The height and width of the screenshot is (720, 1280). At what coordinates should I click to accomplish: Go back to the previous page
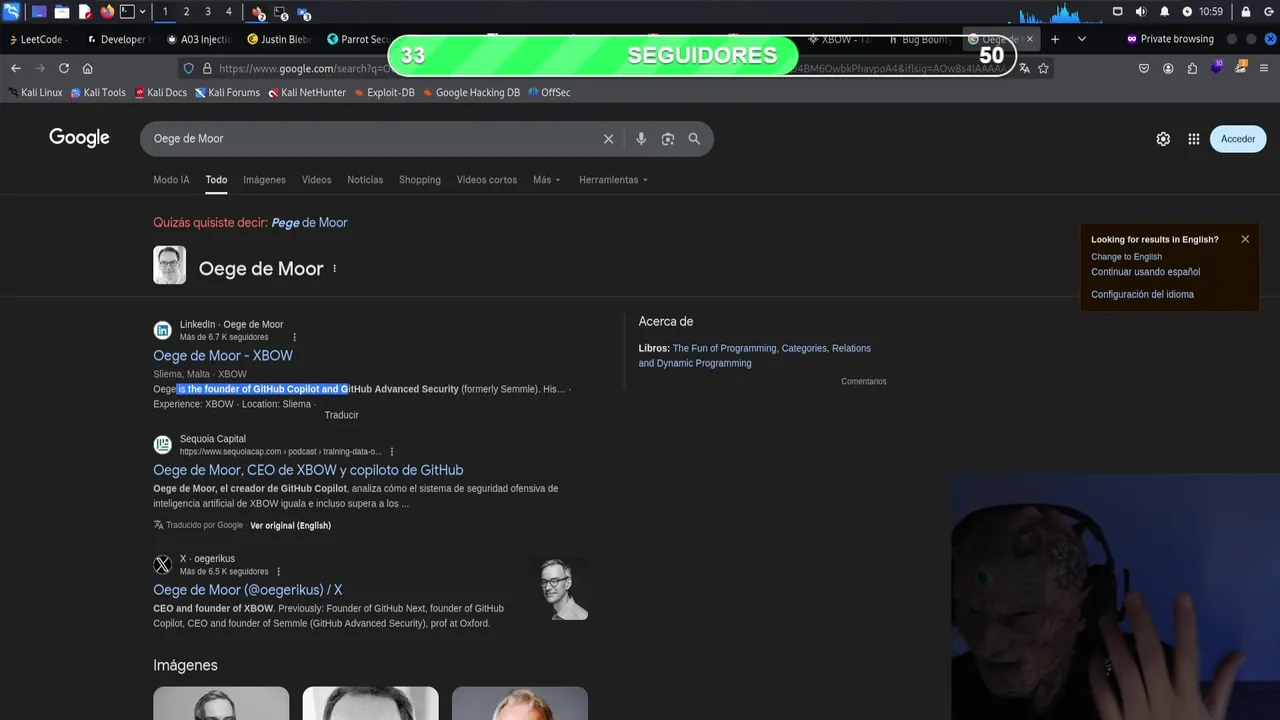click(16, 68)
